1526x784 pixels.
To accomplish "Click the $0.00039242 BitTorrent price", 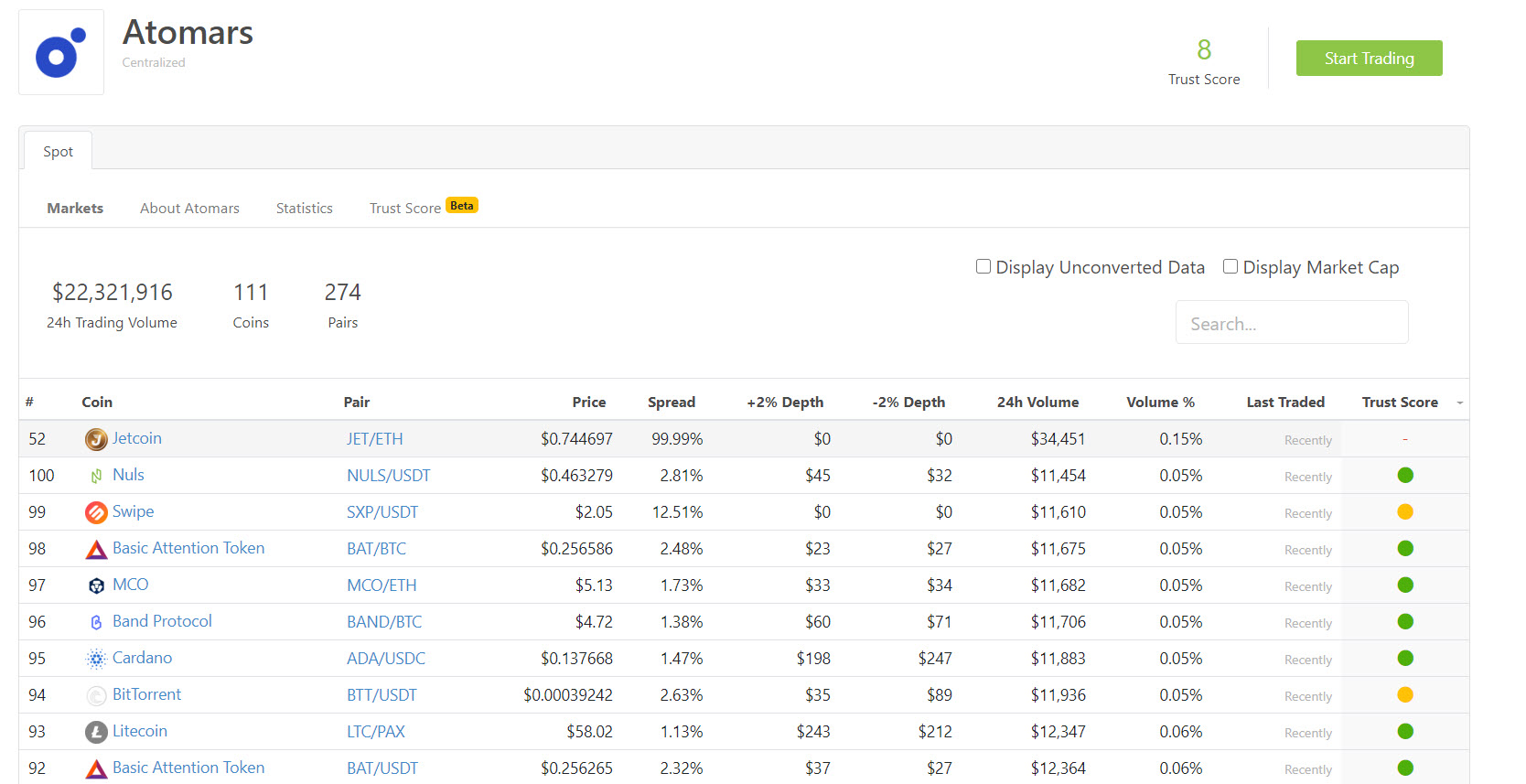I will (568, 695).
